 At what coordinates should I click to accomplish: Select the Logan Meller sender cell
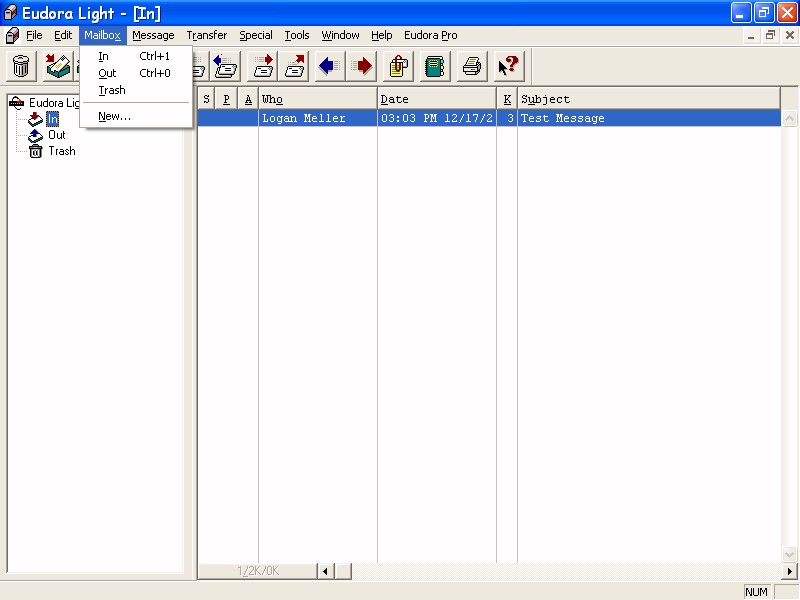[x=318, y=118]
